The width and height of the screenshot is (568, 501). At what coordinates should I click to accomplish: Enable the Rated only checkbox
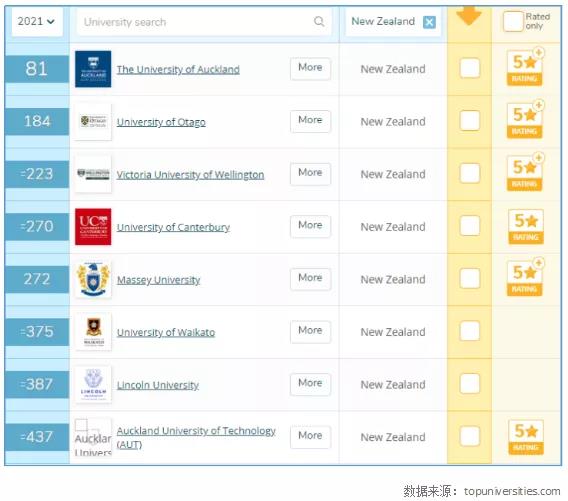pos(513,21)
